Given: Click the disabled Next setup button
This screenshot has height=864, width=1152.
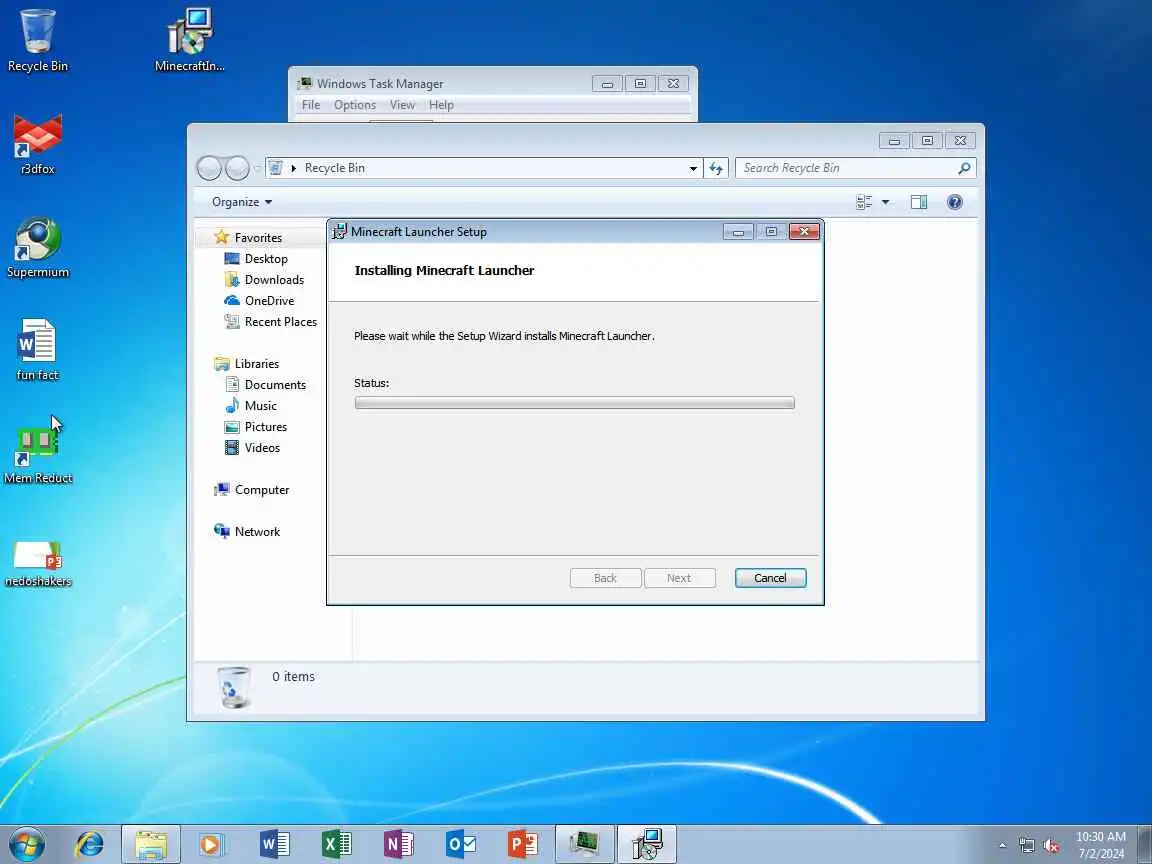Looking at the screenshot, I should (680, 578).
